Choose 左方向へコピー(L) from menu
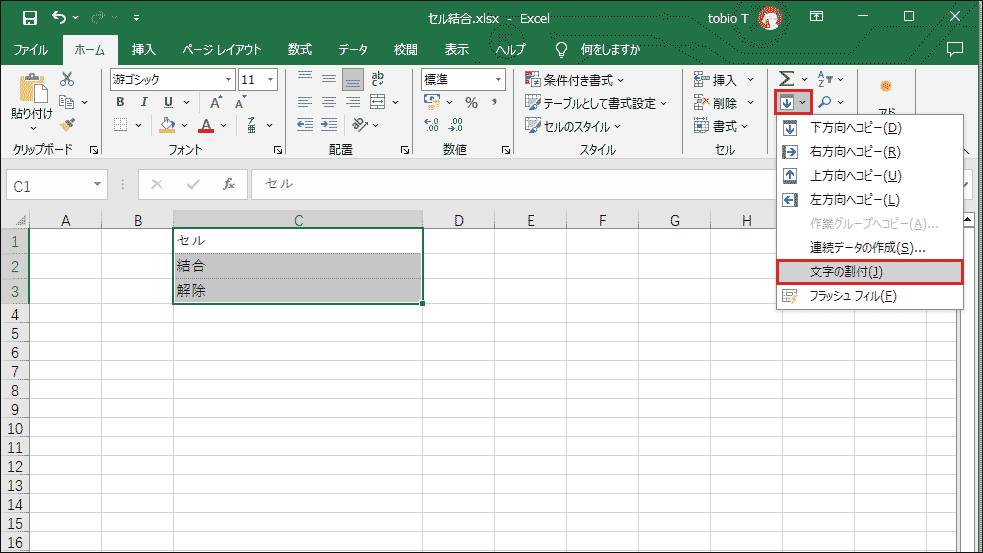Image resolution: width=983 pixels, height=553 pixels. (x=870, y=200)
